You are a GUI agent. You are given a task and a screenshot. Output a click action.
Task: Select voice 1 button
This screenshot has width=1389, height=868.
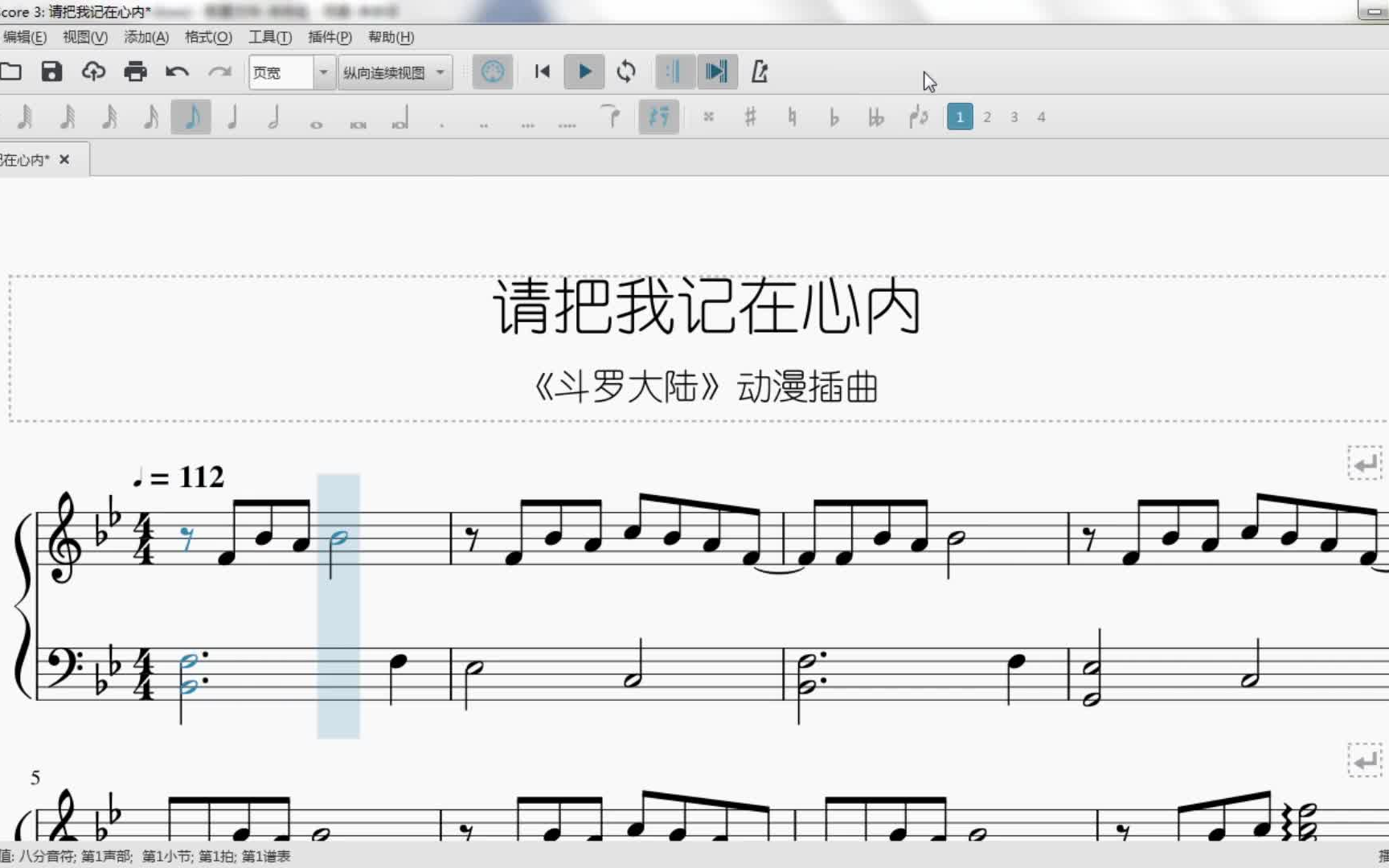click(960, 117)
